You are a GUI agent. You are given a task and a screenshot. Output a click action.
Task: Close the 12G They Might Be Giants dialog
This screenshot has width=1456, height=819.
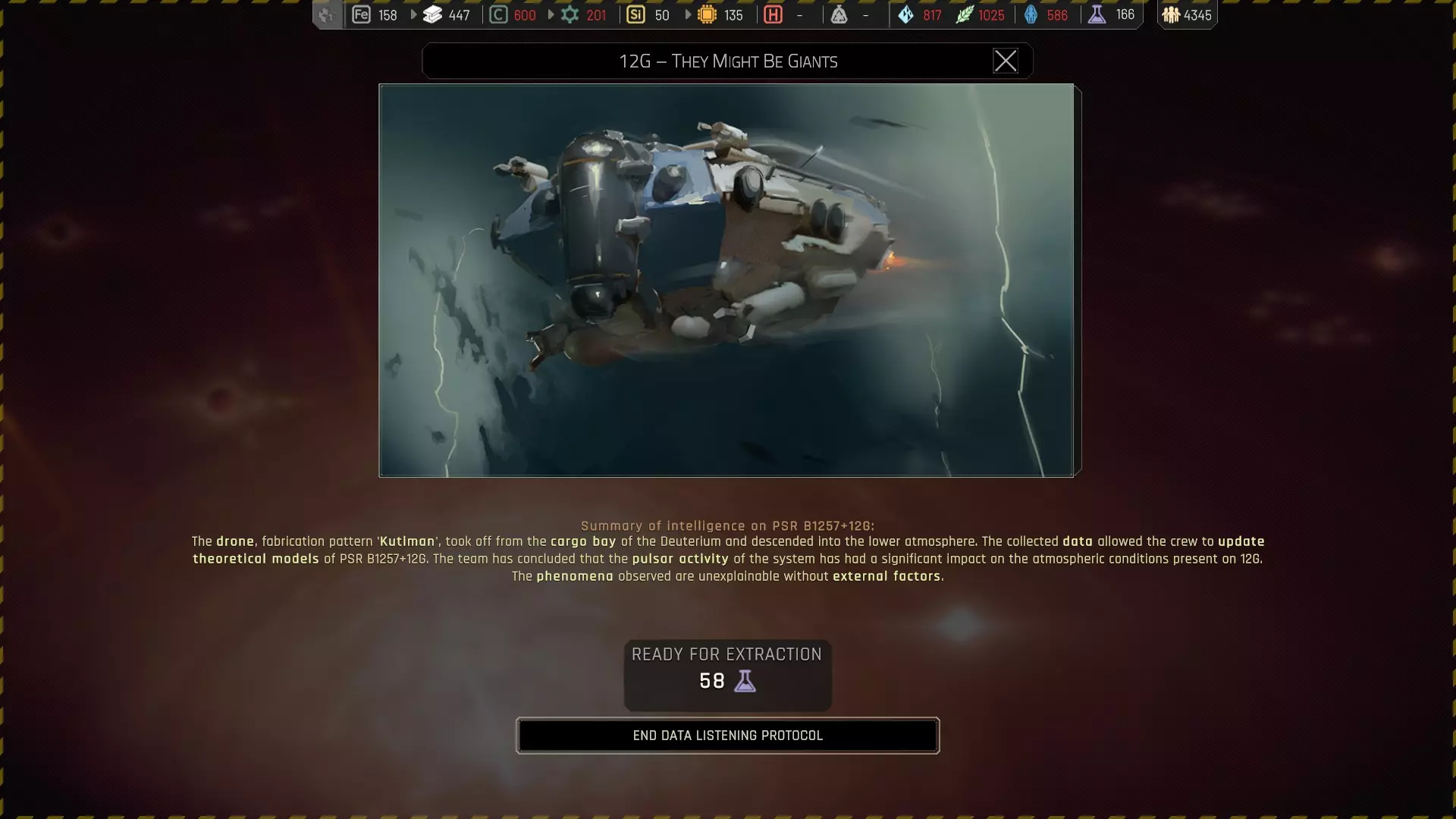coord(1006,61)
